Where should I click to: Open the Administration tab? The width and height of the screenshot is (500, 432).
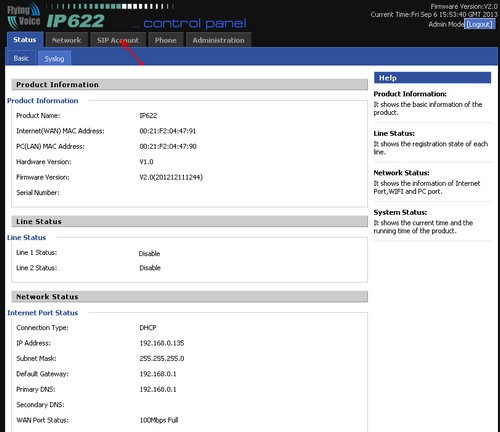[x=218, y=40]
